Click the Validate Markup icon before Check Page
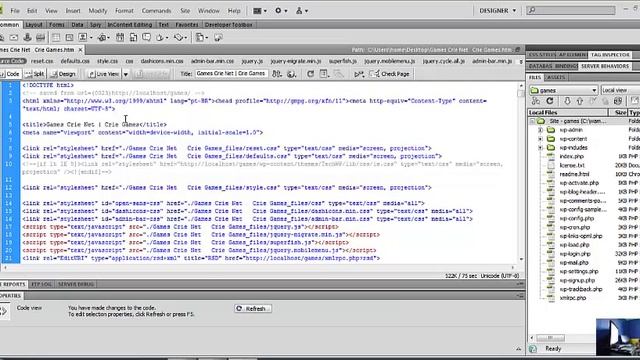Screen dimensions: 640x360 (359, 74)
